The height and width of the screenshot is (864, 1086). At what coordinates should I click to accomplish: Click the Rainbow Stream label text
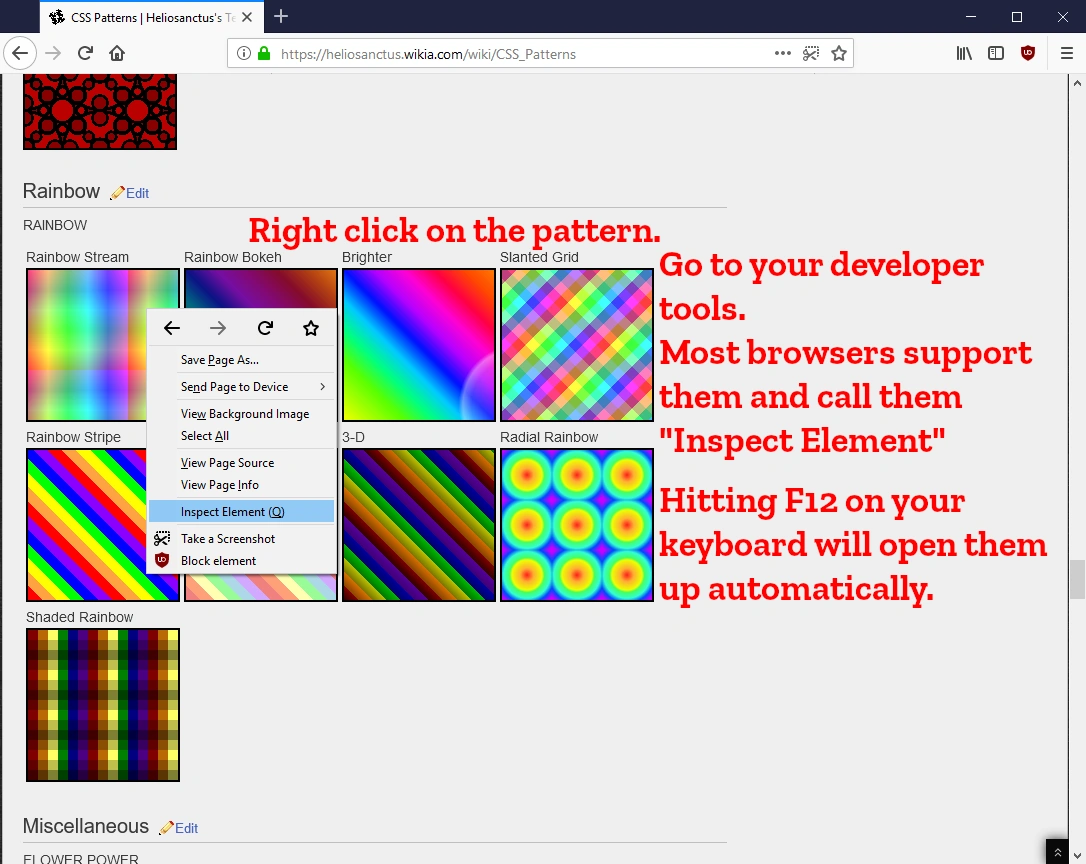pos(78,257)
